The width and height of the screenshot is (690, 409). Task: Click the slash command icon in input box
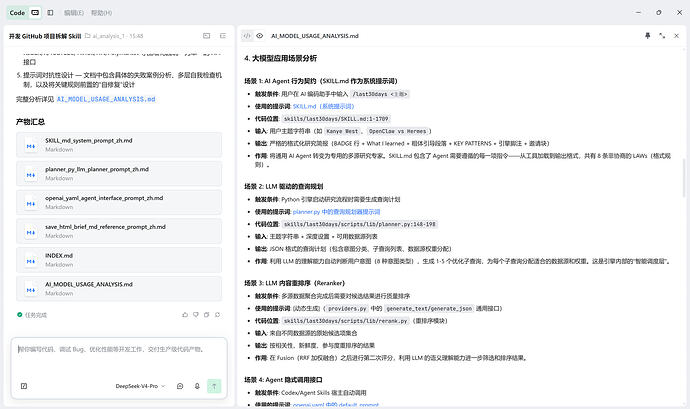click(24, 386)
